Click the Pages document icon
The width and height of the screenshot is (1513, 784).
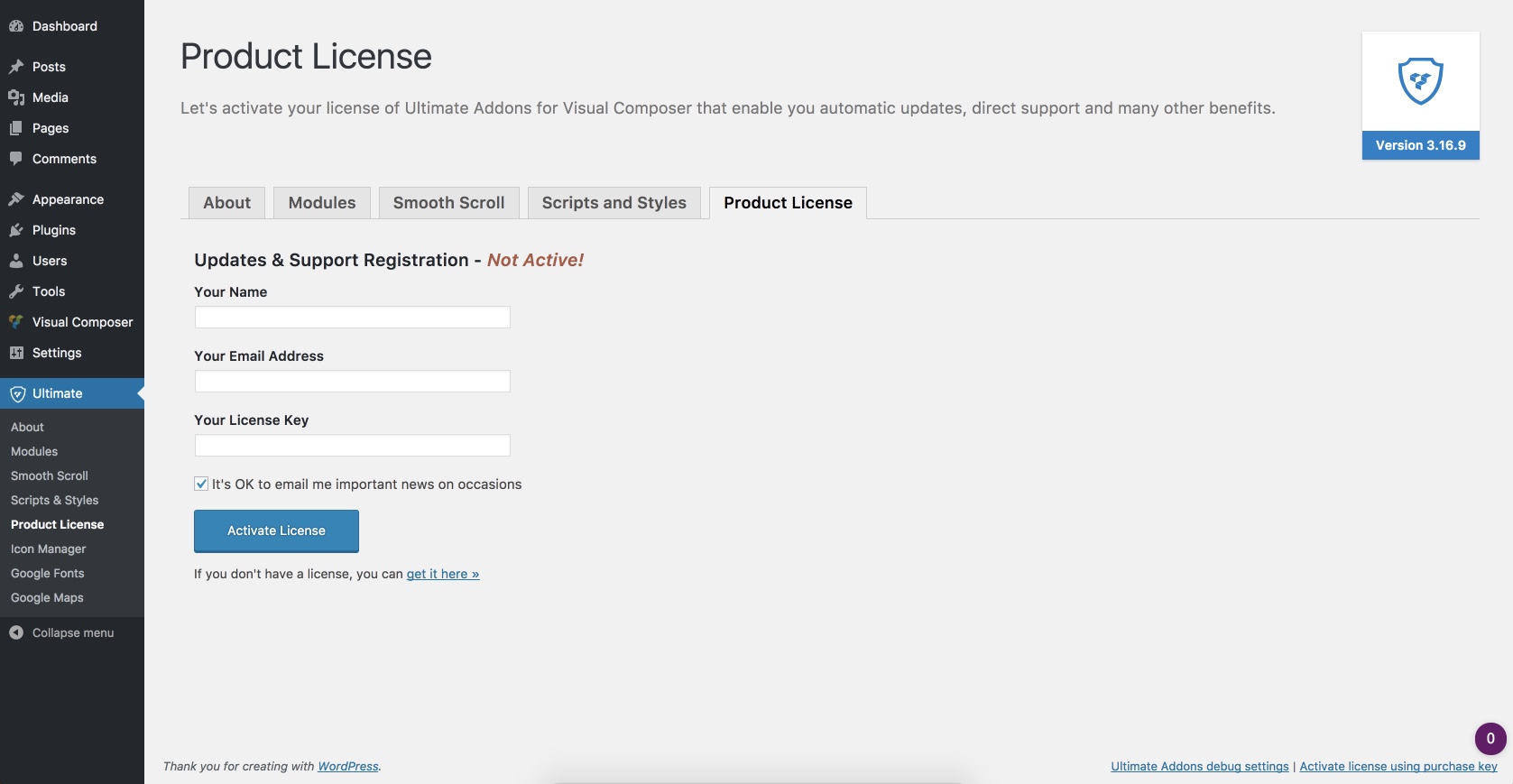pos(16,128)
